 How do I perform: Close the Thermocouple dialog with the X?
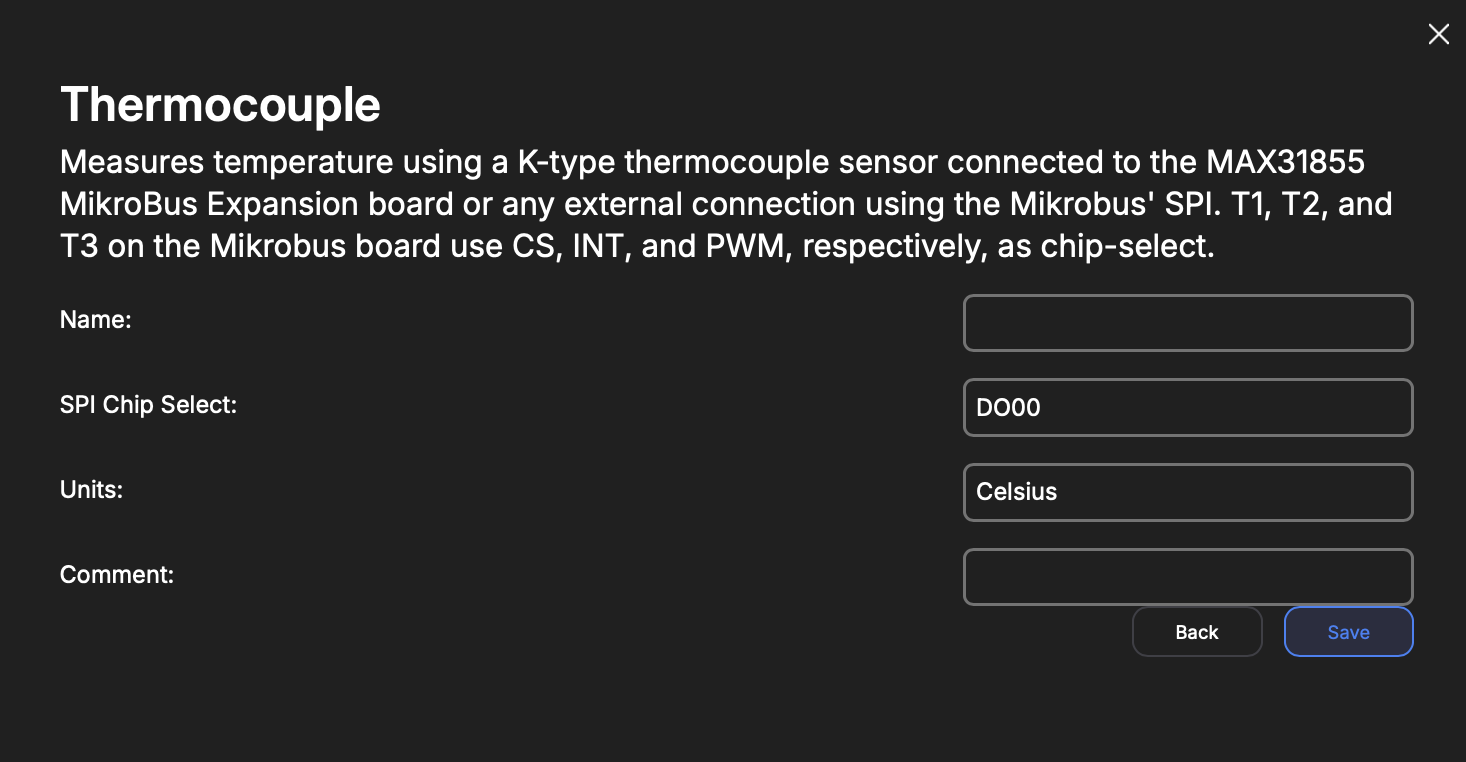click(x=1438, y=35)
